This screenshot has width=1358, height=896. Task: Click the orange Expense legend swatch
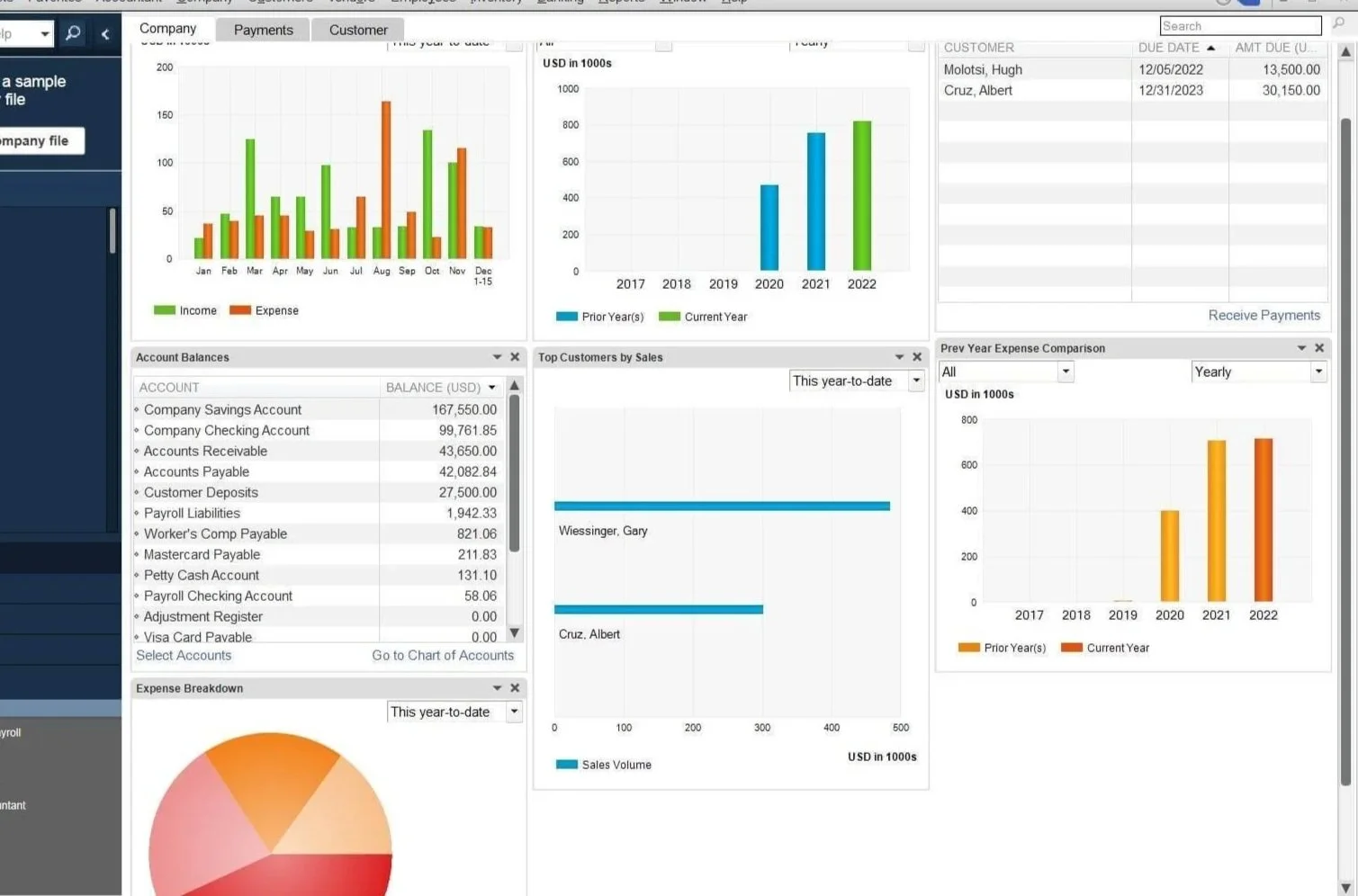pos(240,310)
